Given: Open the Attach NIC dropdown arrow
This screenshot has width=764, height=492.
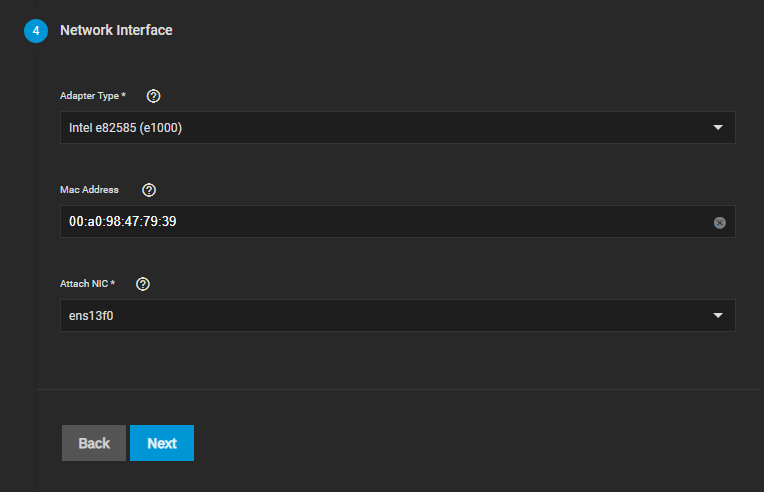Looking at the screenshot, I should (717, 316).
